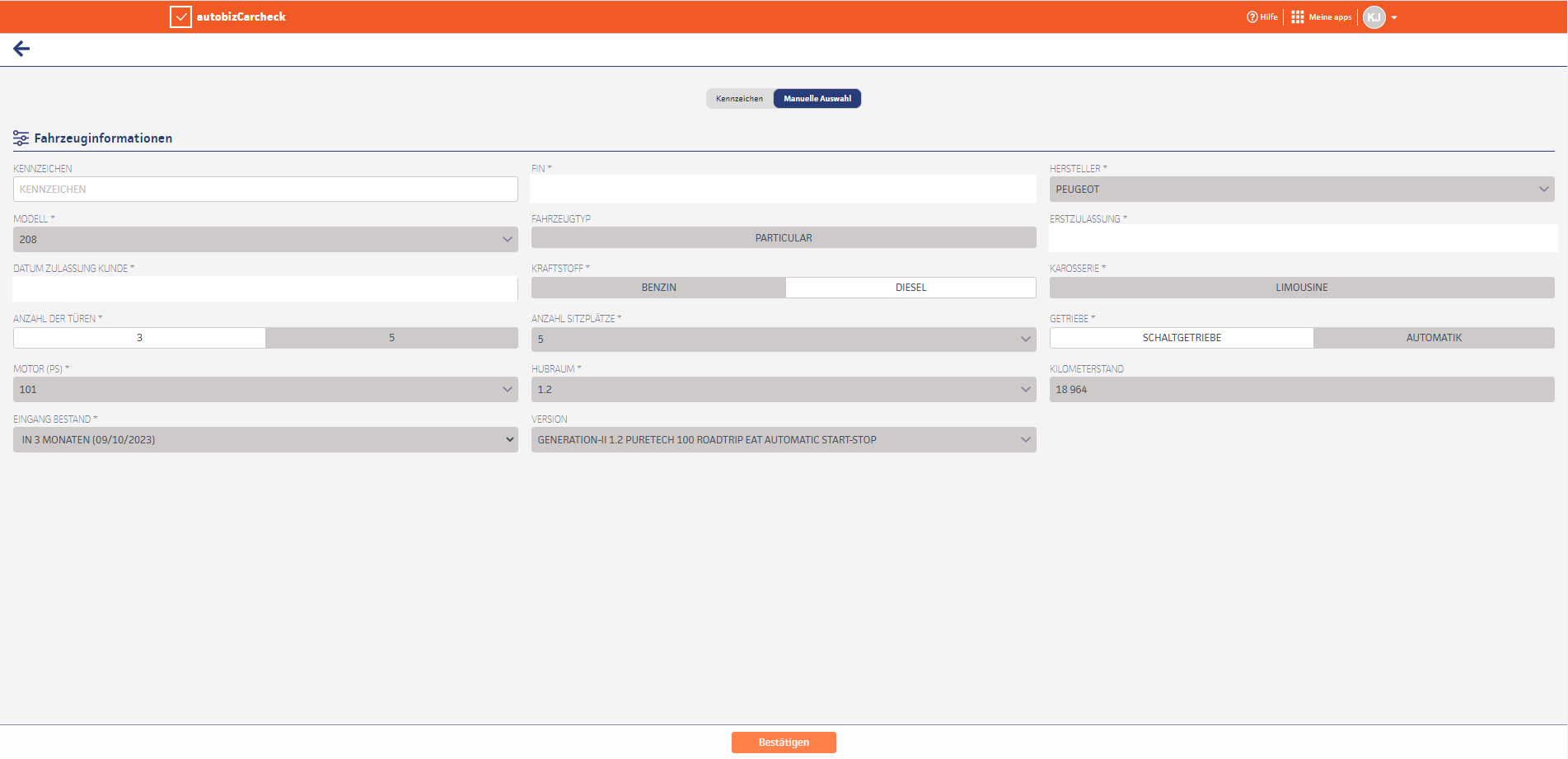Open the Hubraum 1.2 dropdown
1568x759 pixels.
(784, 390)
